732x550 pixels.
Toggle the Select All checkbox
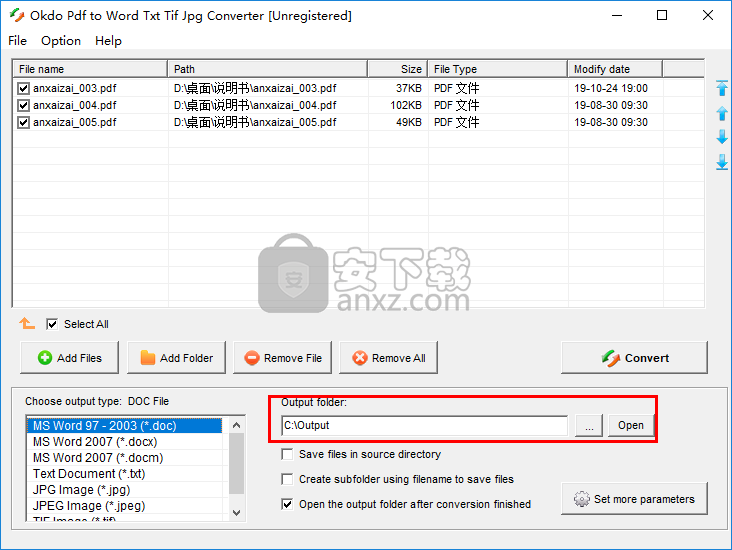click(52, 324)
